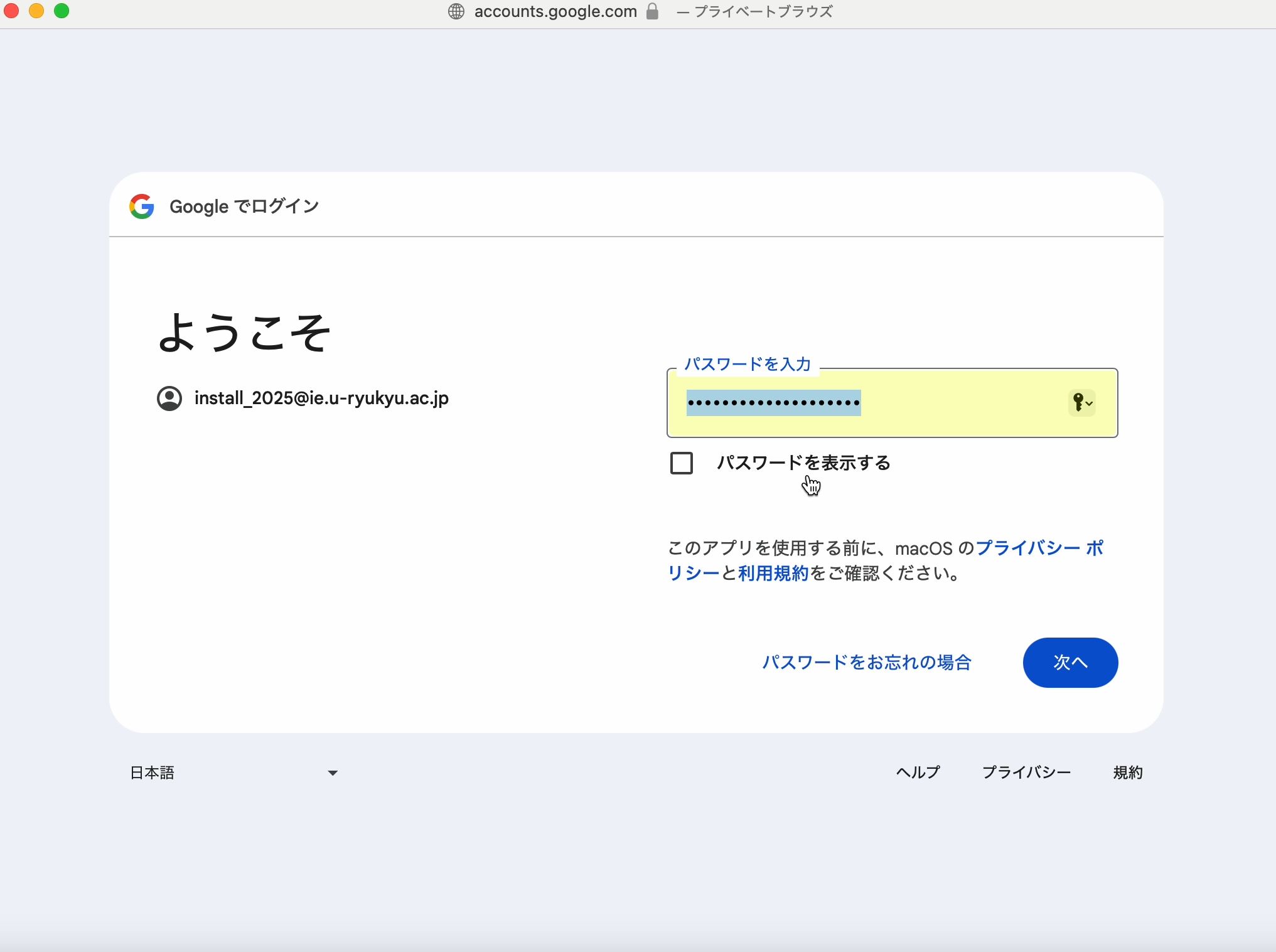Open the 日本語 language dropdown
The width and height of the screenshot is (1276, 952).
click(233, 773)
